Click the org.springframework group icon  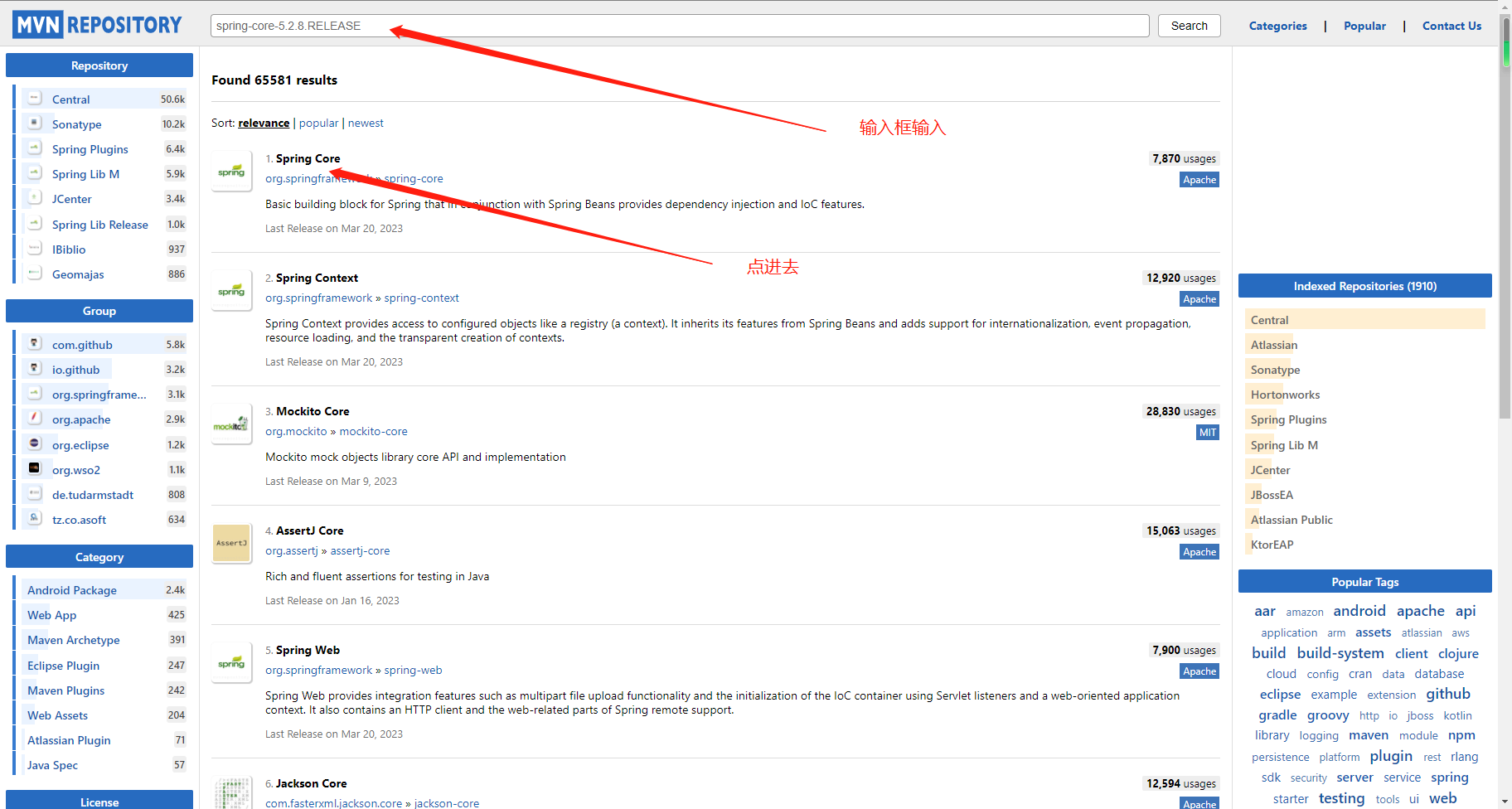point(35,394)
